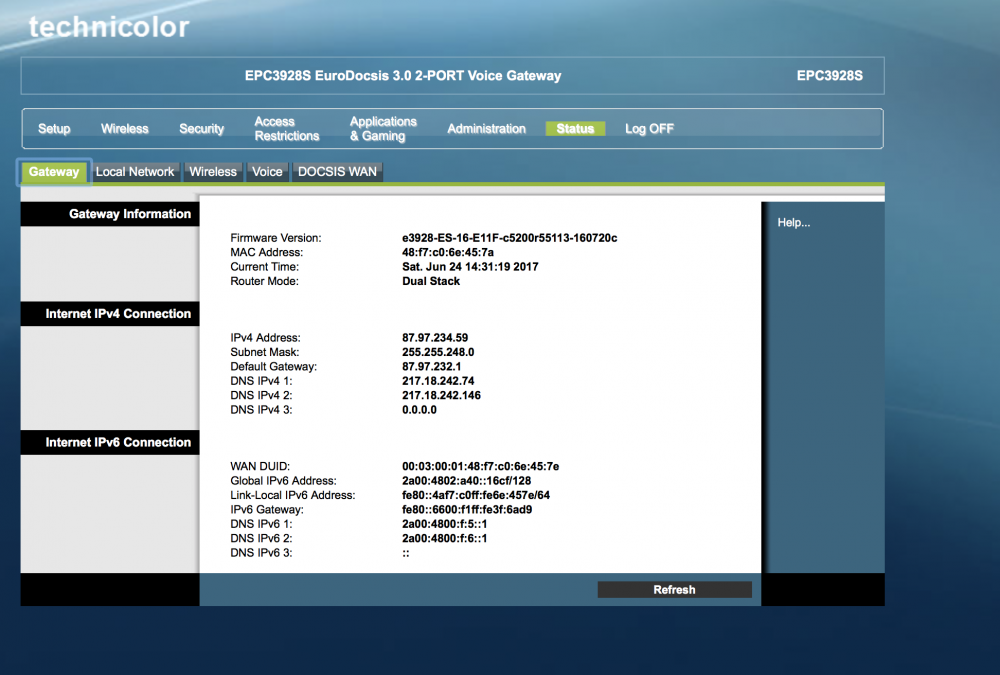Screen dimensions: 1000x675
Task: Click the WAN DUID value
Action: (481, 466)
